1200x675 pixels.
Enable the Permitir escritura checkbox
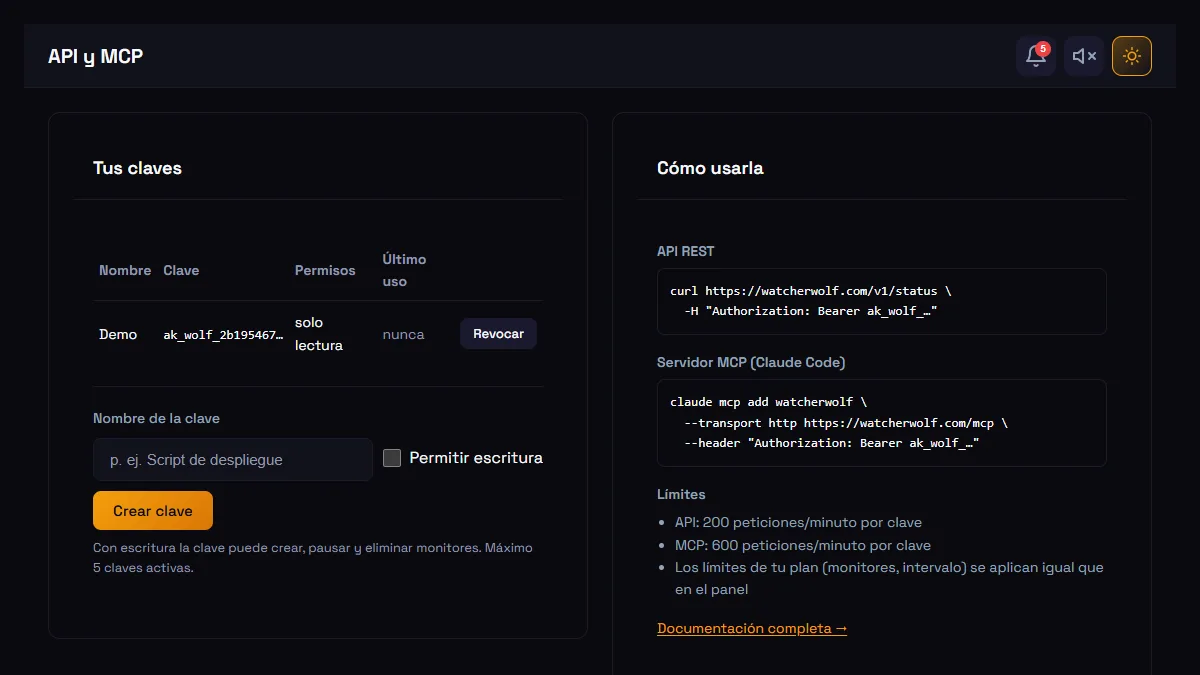tap(392, 458)
